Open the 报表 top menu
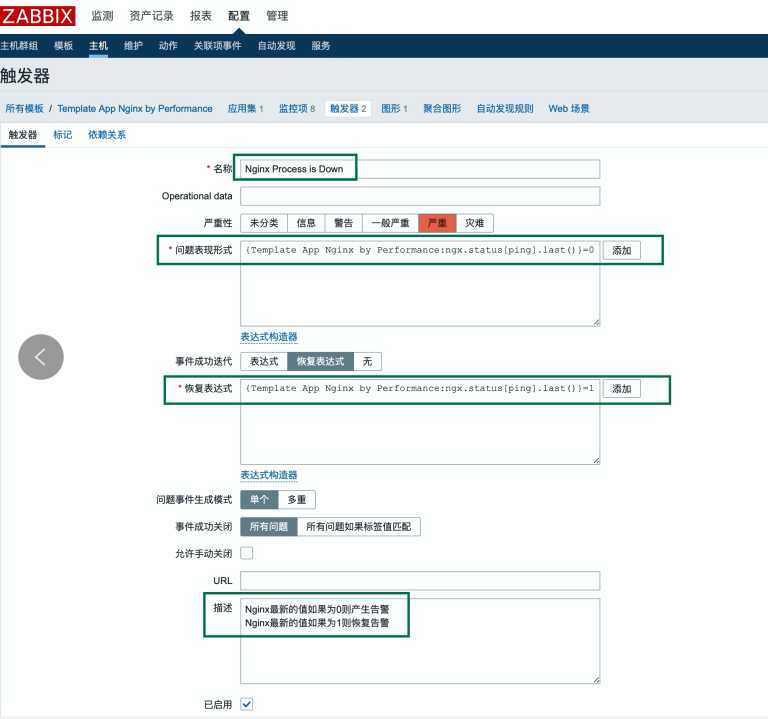 point(201,16)
